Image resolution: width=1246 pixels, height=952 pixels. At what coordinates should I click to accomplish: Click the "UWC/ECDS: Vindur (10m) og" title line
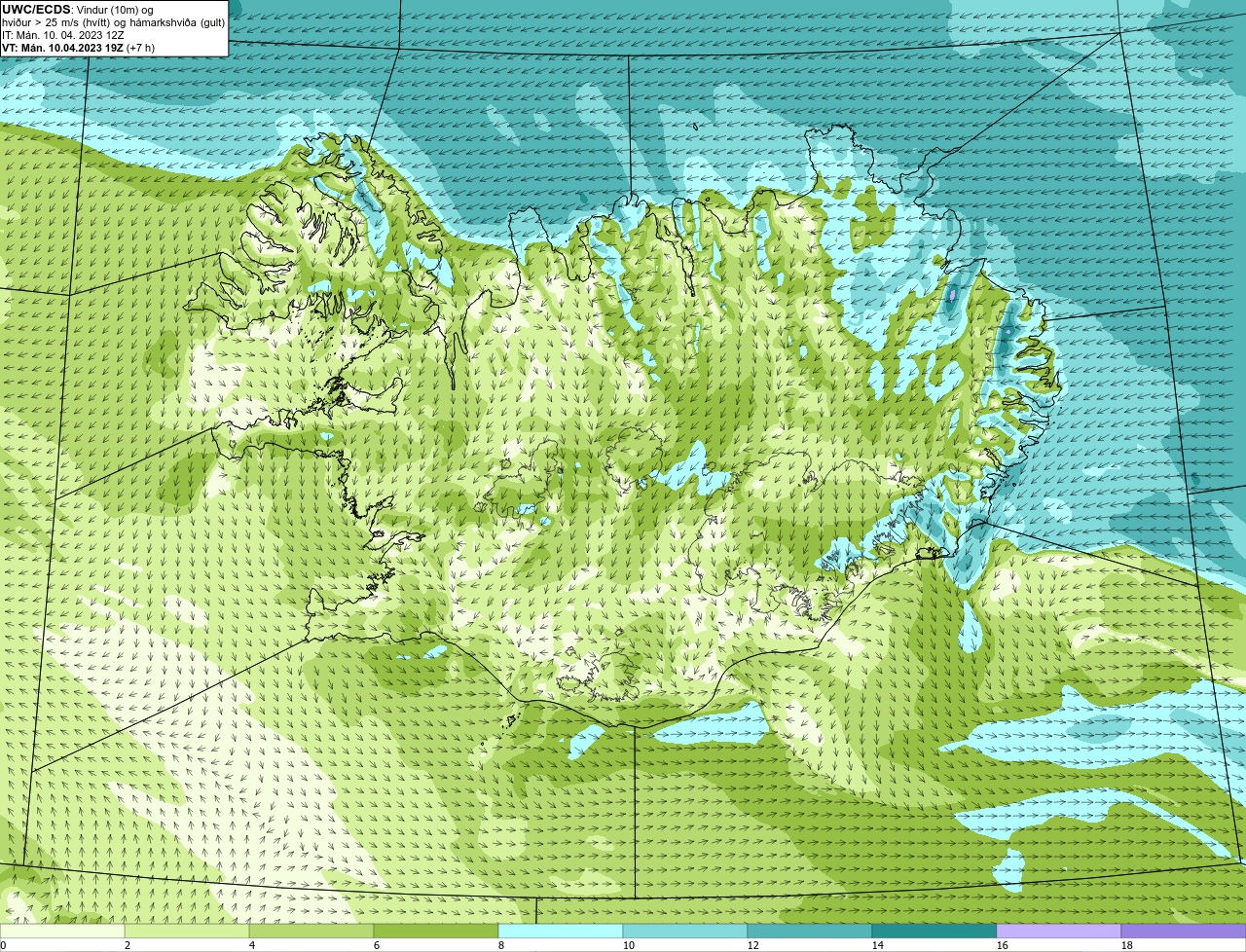click(x=78, y=9)
